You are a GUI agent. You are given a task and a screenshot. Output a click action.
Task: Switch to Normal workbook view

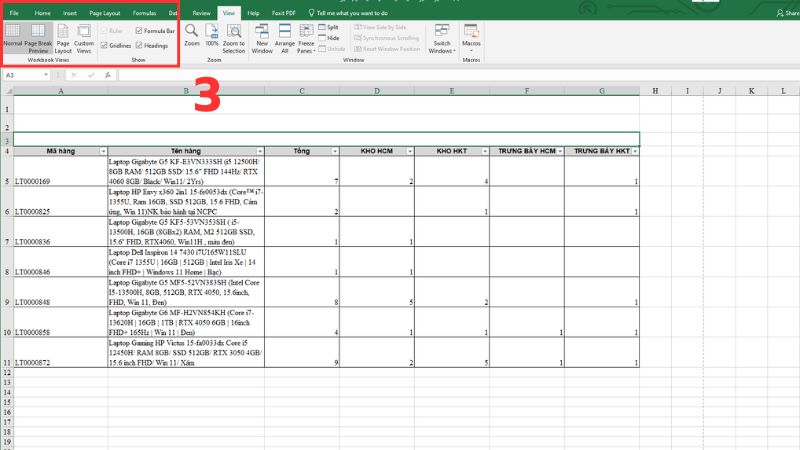pyautogui.click(x=13, y=37)
